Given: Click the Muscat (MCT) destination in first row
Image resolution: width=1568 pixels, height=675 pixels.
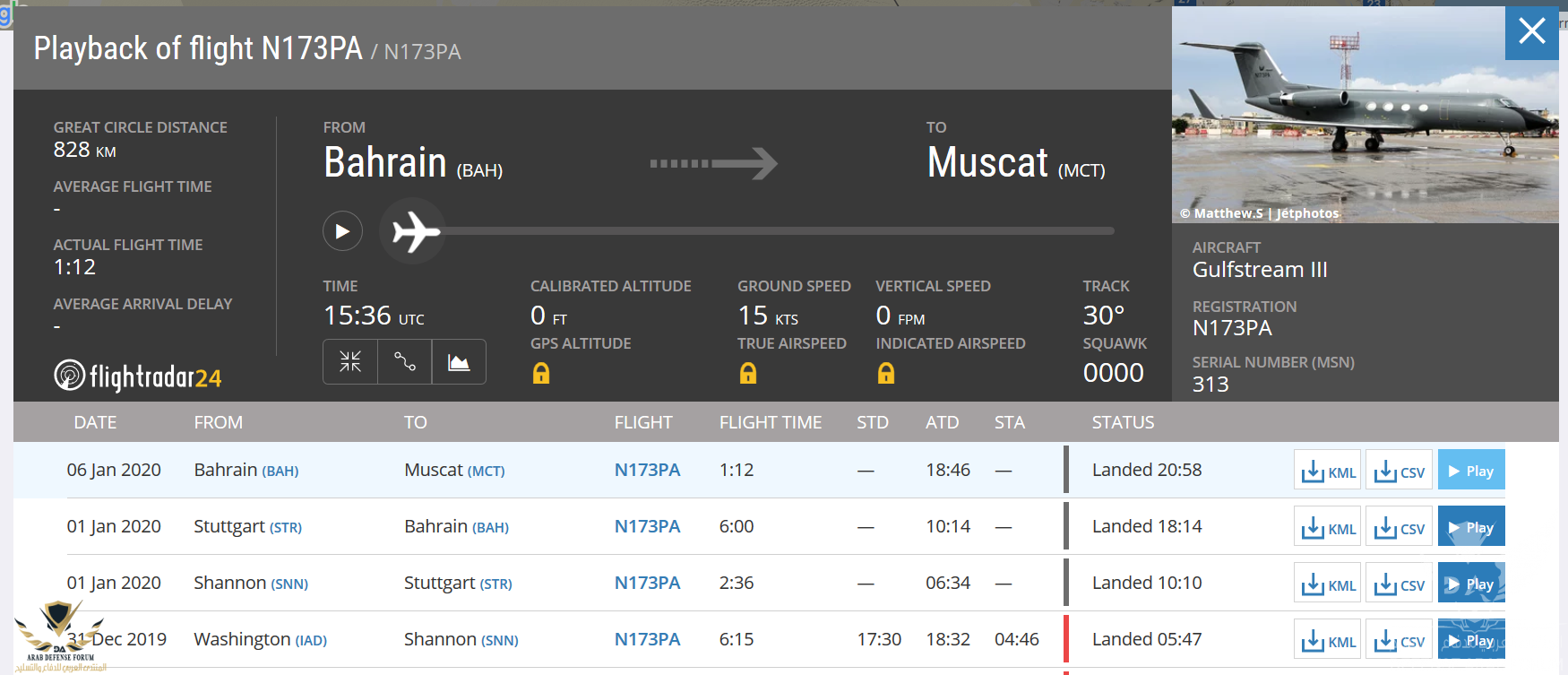Looking at the screenshot, I should (x=454, y=471).
